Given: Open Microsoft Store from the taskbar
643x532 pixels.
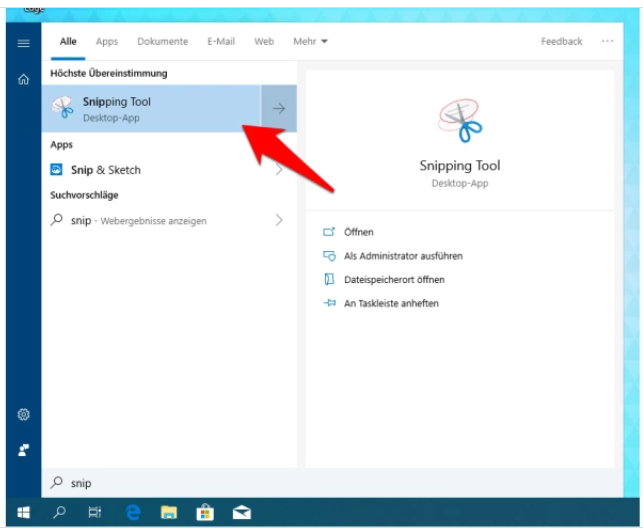Looking at the screenshot, I should (205, 512).
